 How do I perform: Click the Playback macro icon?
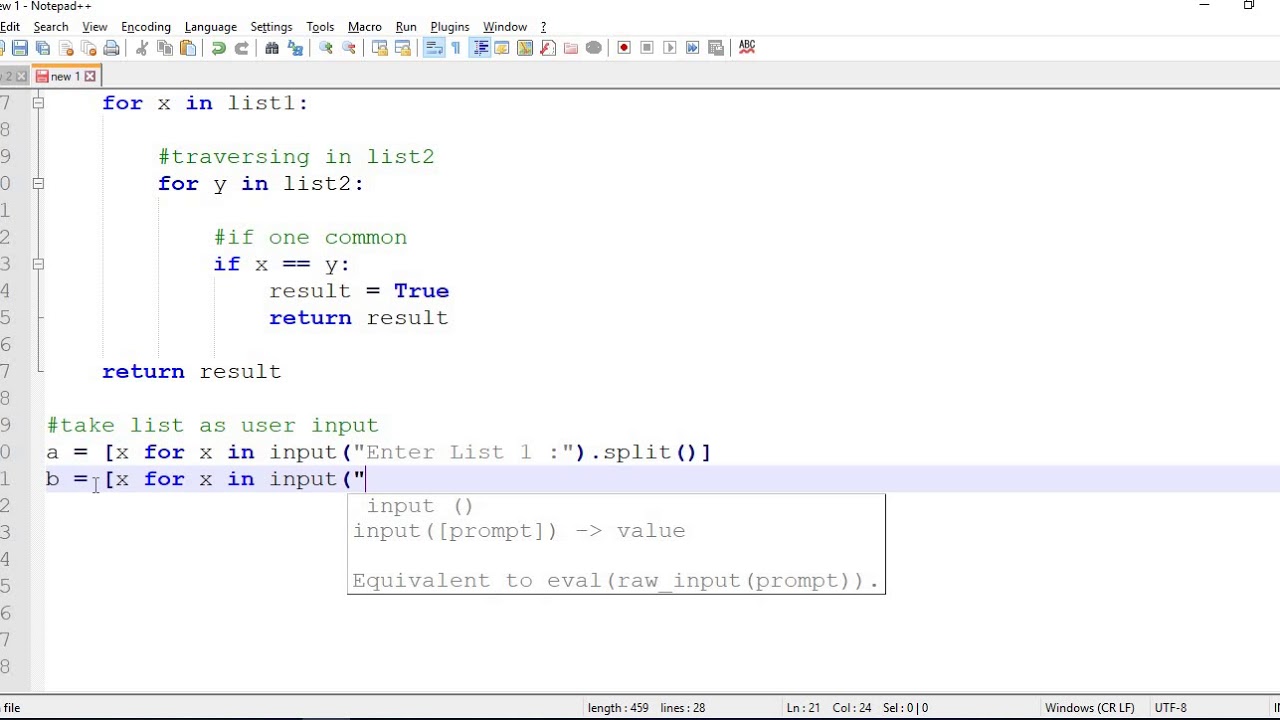(669, 47)
